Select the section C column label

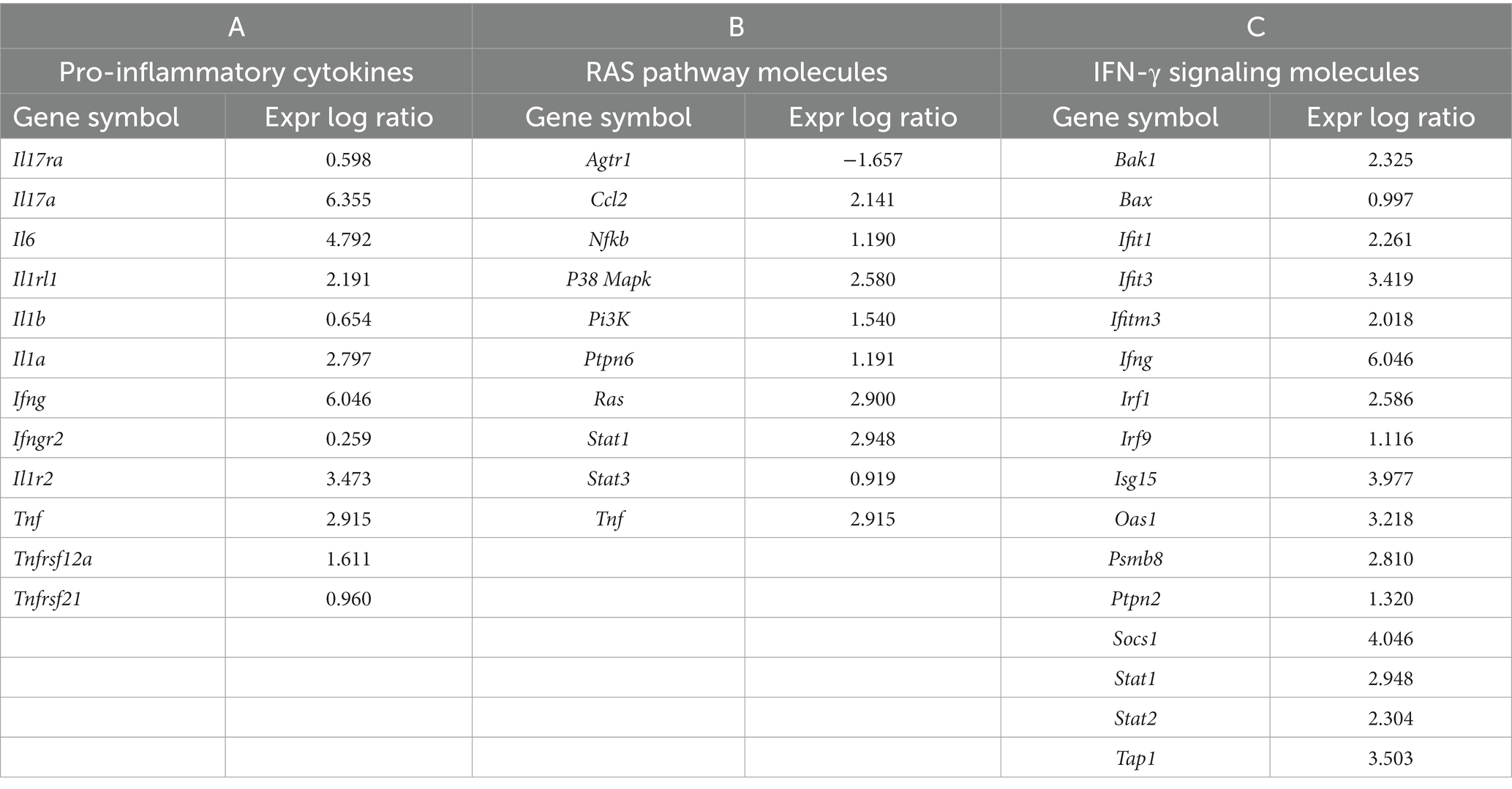point(1256,27)
